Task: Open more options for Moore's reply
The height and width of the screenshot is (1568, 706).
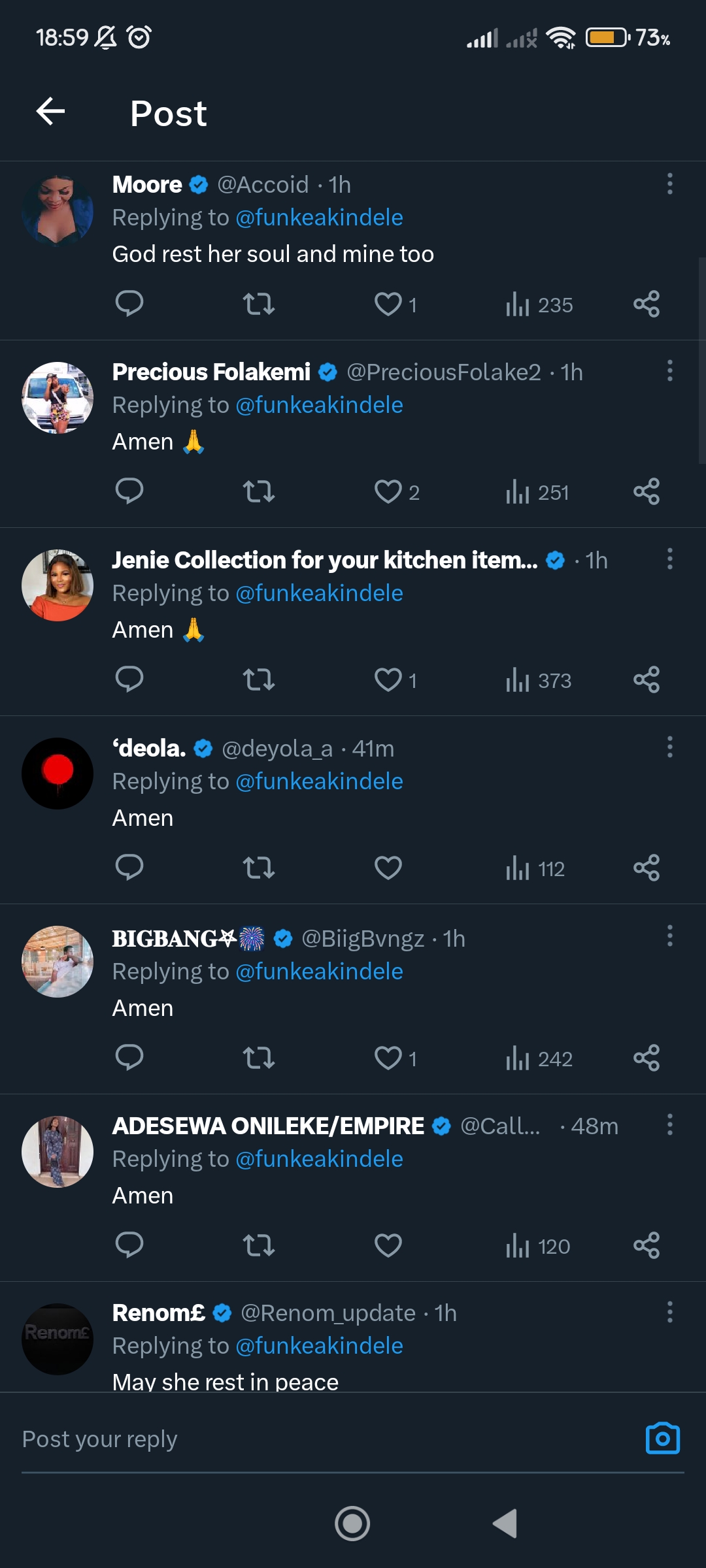Action: pyautogui.click(x=669, y=184)
